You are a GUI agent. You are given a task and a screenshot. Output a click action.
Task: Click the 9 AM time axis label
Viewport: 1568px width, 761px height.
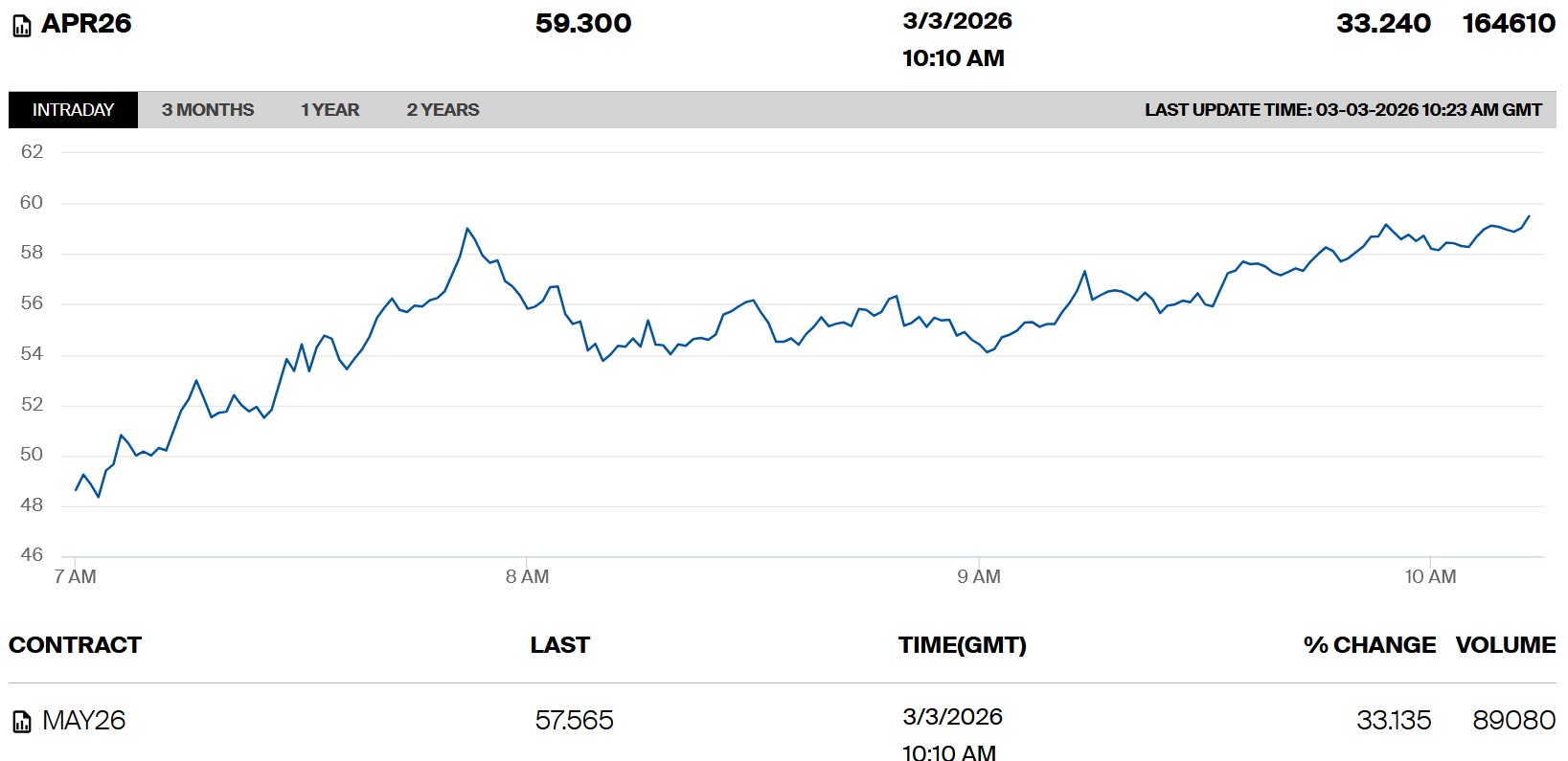click(979, 576)
